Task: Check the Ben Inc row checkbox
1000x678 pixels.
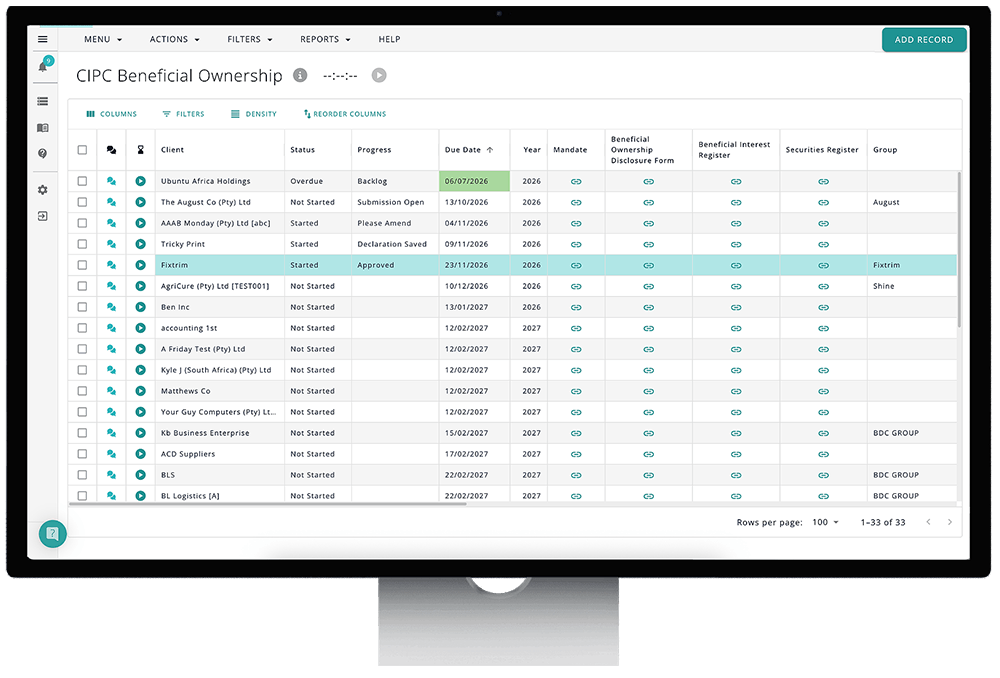Action: pyautogui.click(x=82, y=307)
